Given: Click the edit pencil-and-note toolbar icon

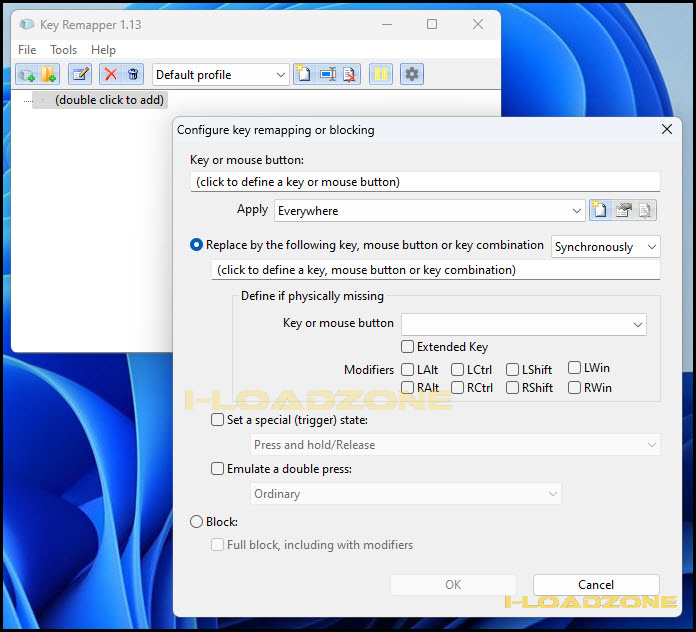Looking at the screenshot, I should tap(80, 74).
